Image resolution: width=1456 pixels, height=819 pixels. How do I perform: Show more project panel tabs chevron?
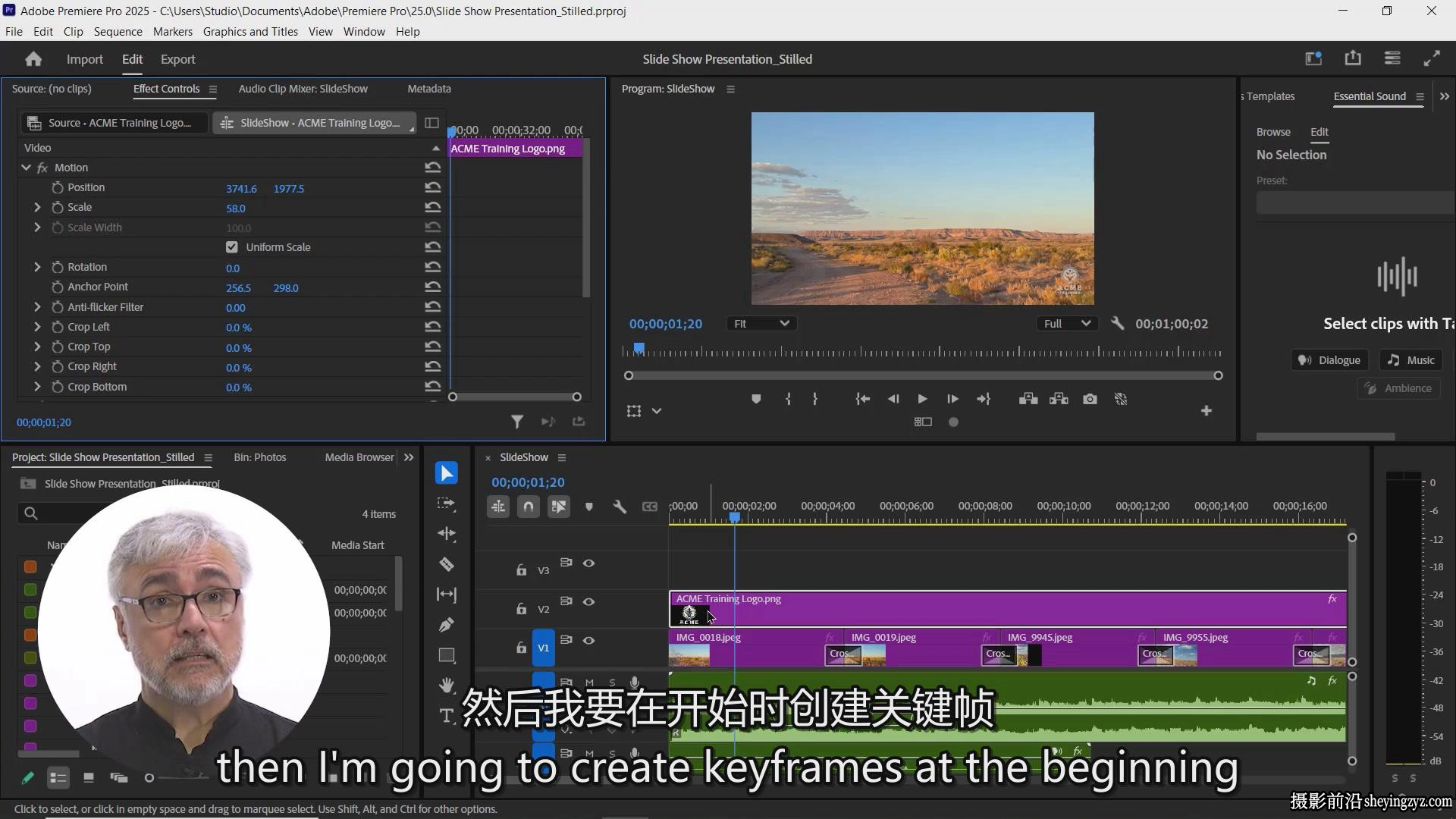point(409,457)
